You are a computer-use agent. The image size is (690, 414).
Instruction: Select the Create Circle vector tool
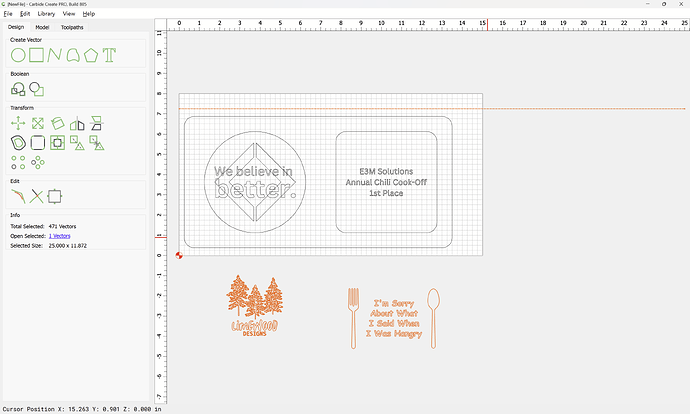pyautogui.click(x=18, y=55)
